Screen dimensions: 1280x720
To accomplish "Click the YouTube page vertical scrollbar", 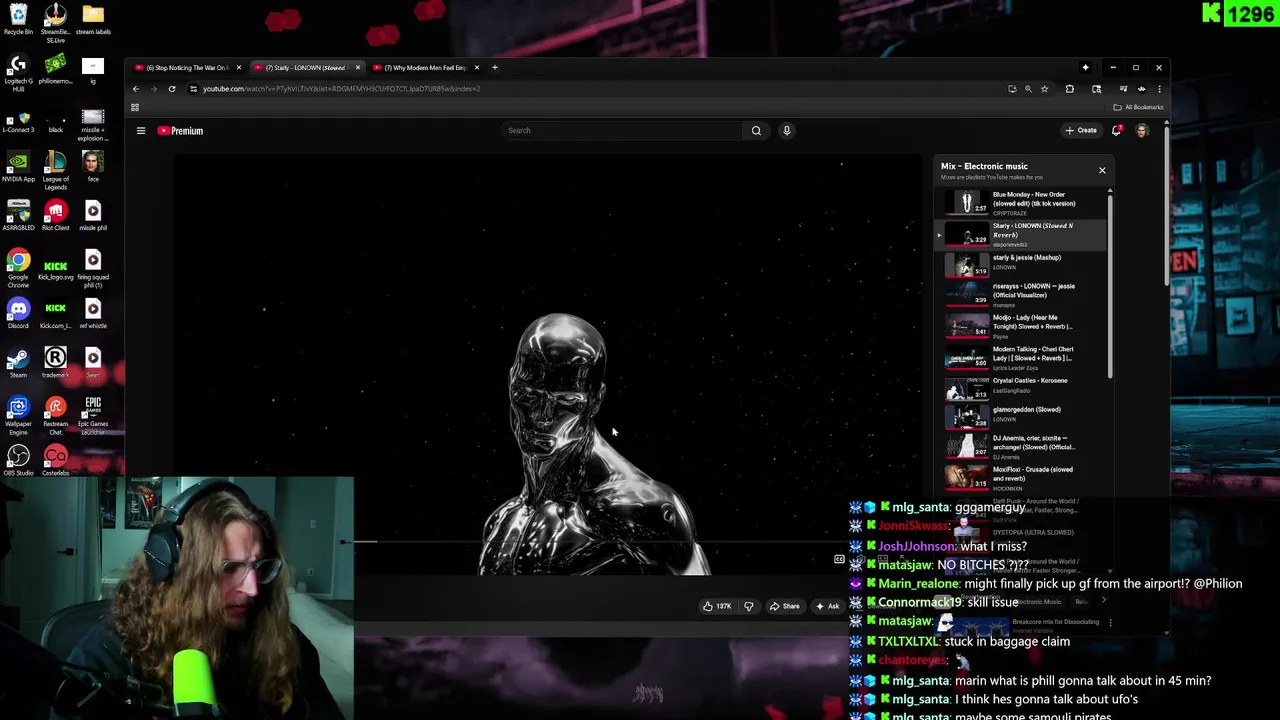I will [x=1166, y=205].
